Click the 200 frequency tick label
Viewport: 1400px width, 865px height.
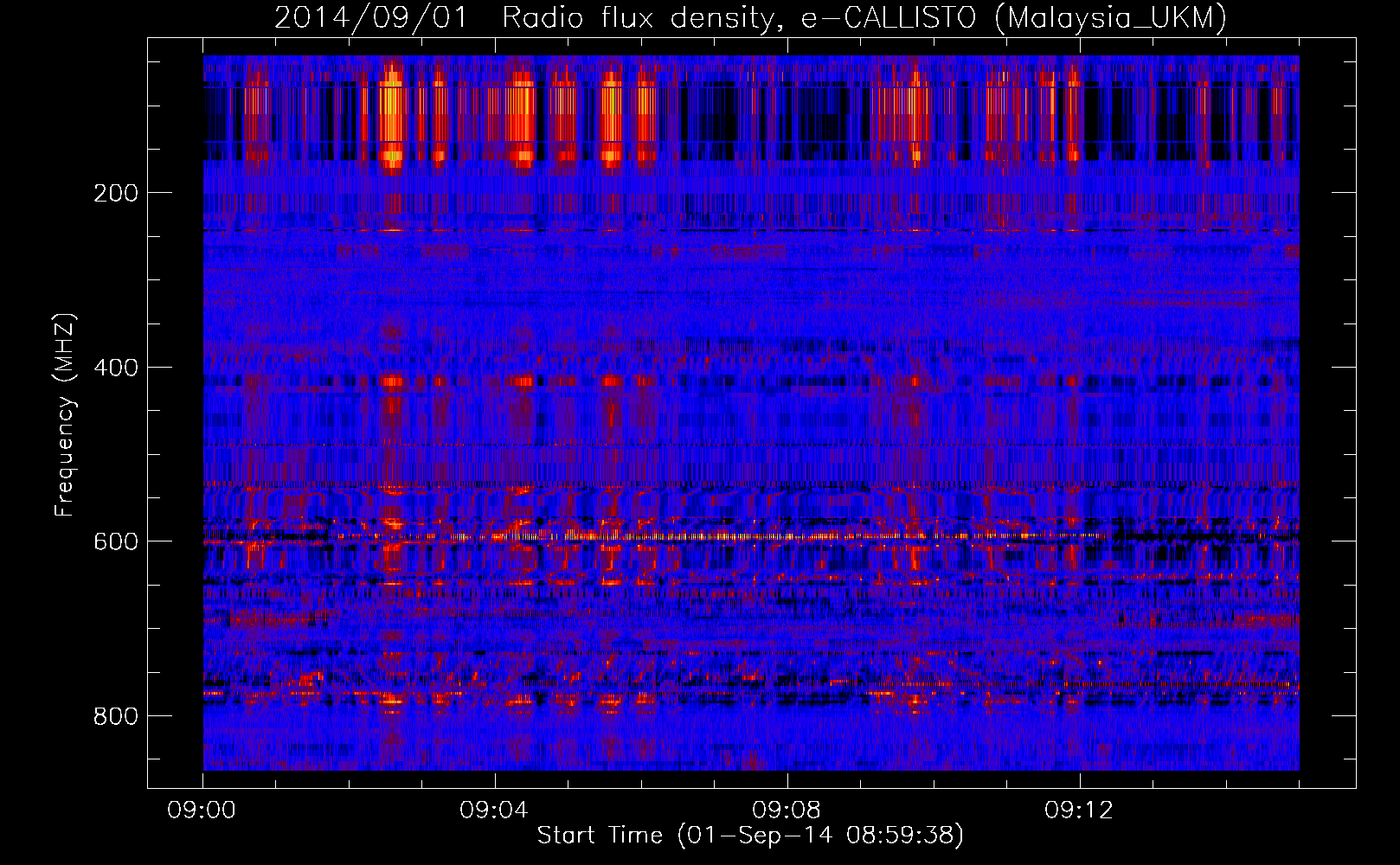[x=115, y=193]
